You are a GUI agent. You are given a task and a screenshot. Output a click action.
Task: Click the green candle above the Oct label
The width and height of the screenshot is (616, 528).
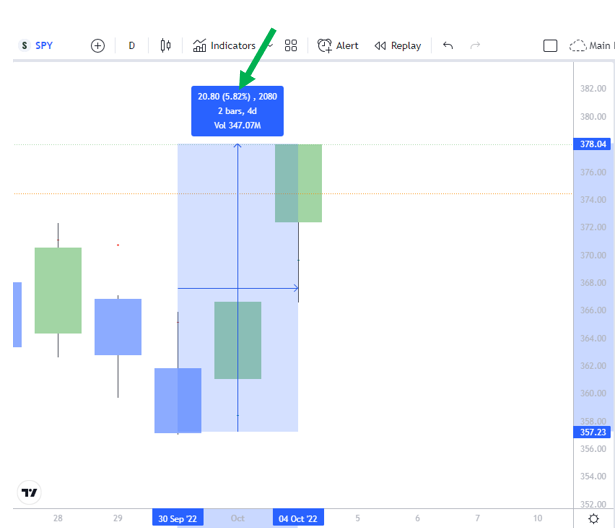238,340
